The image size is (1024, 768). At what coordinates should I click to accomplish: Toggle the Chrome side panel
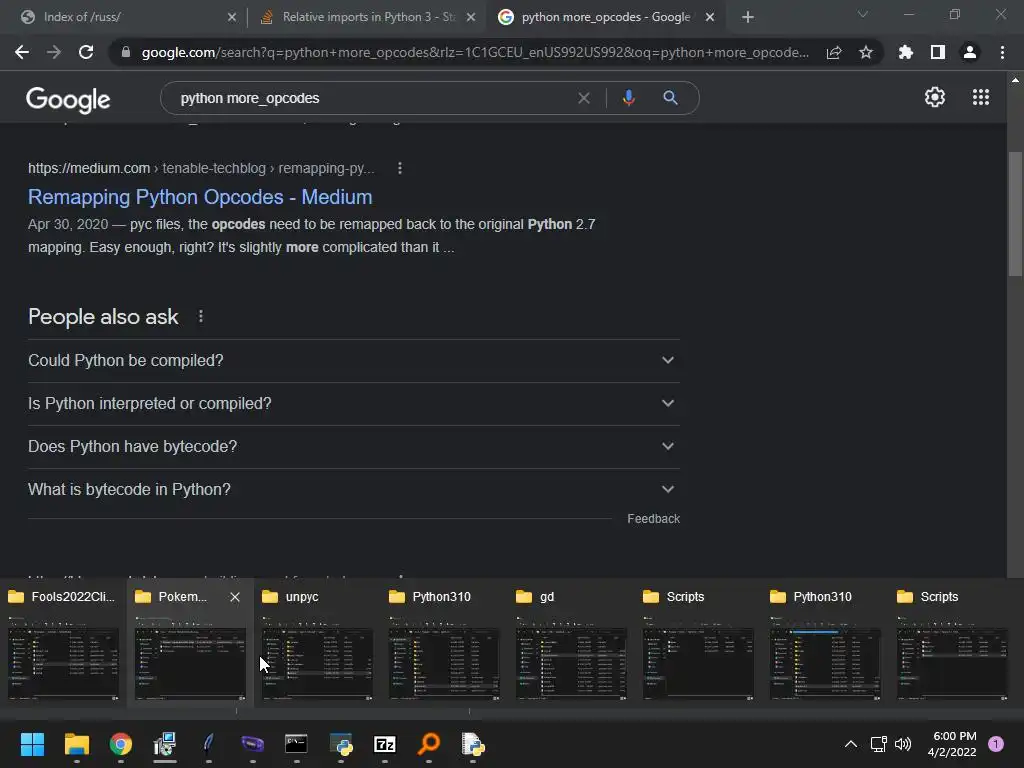click(x=938, y=52)
